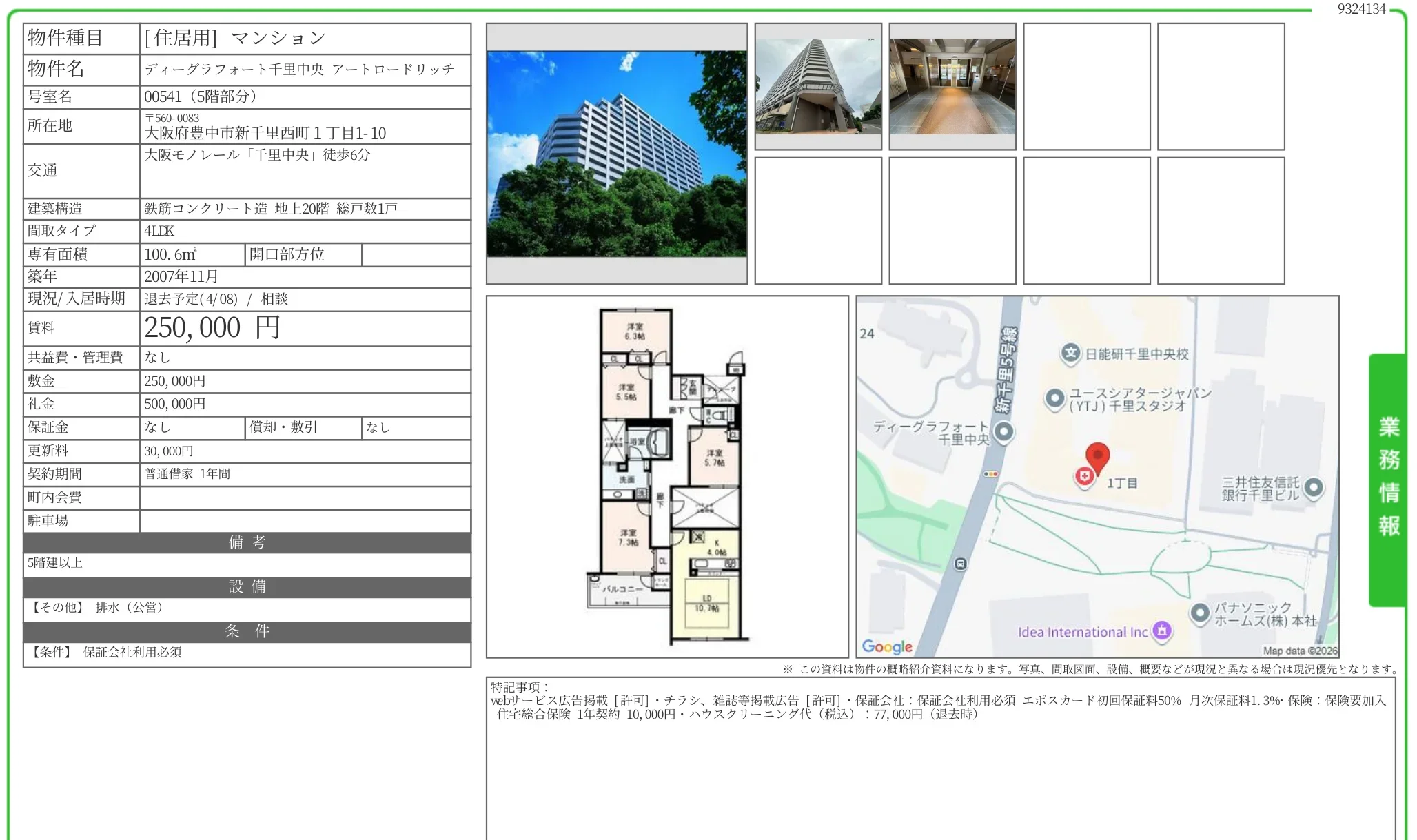The width and height of the screenshot is (1417, 840).
Task: Click the 250,000 円 rent amount
Action: [212, 328]
